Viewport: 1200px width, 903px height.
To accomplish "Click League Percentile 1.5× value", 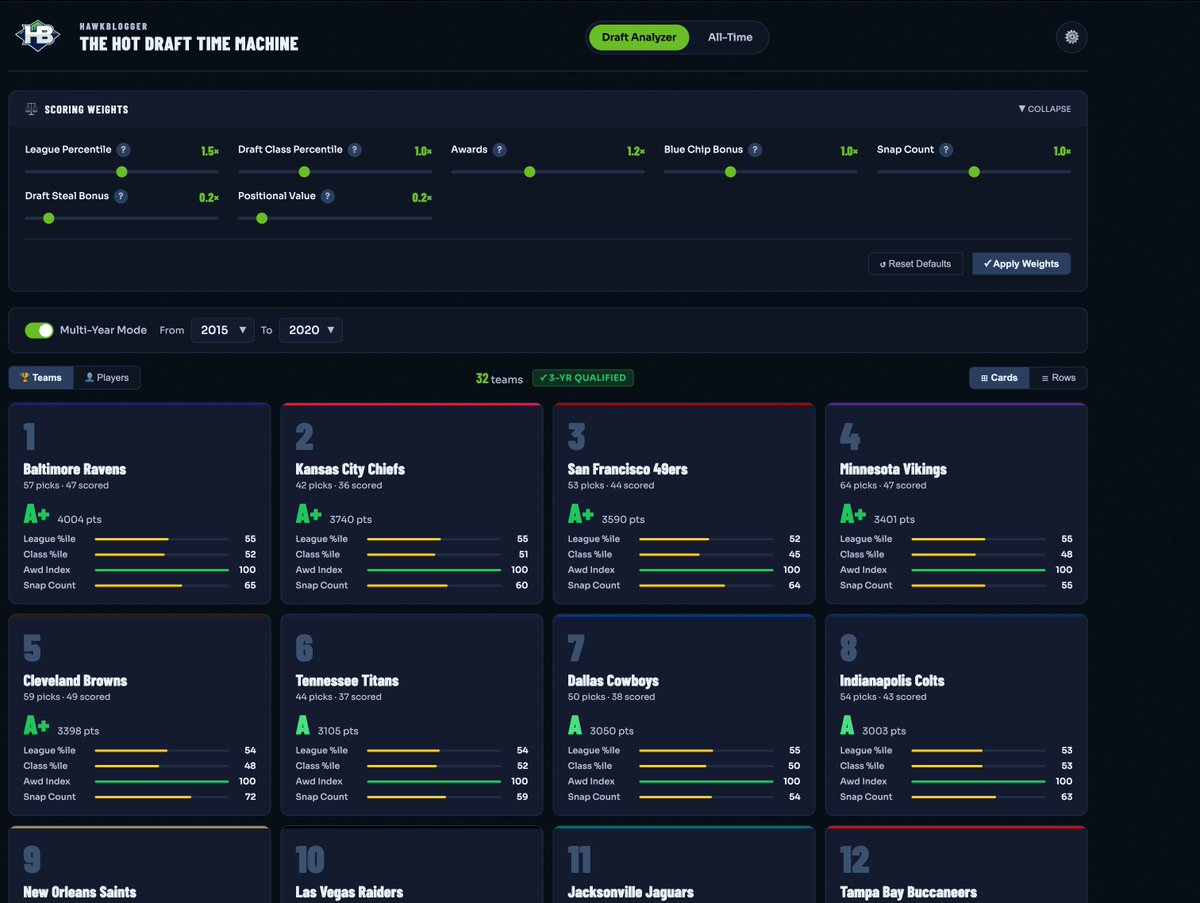I will pos(209,151).
